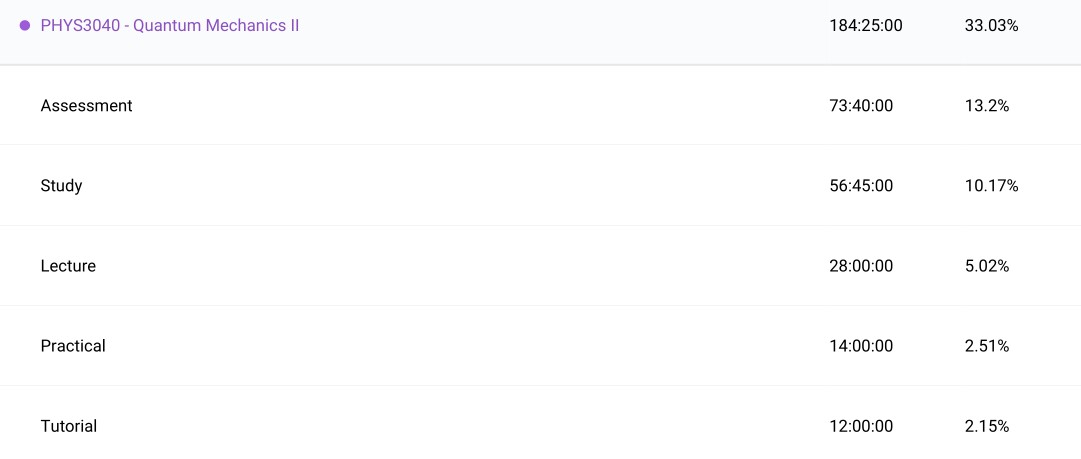
Task: Open the PHYS3040 - Quantum Mechanics II project
Action: click(170, 26)
